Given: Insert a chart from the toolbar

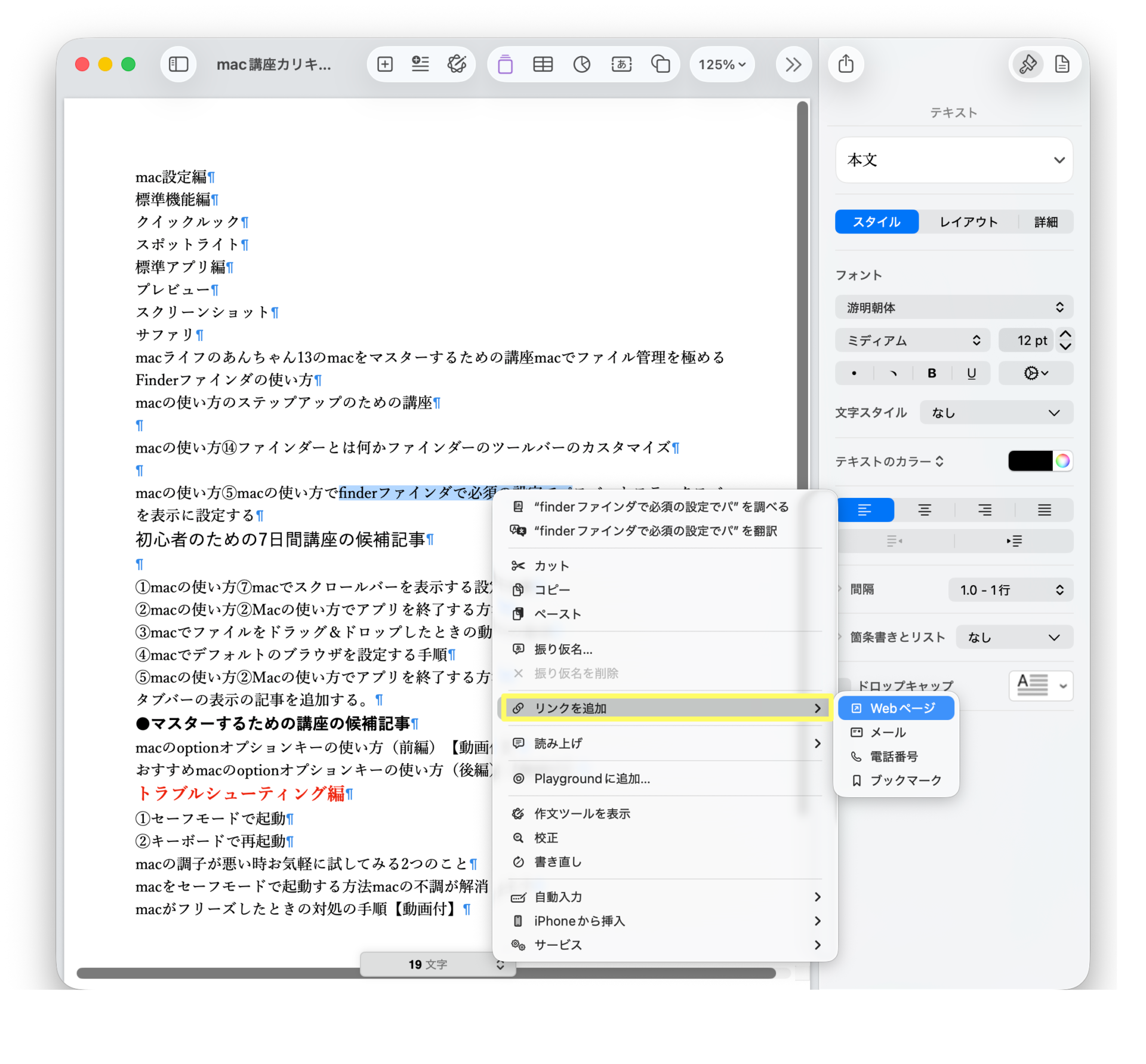Looking at the screenshot, I should click(x=581, y=64).
